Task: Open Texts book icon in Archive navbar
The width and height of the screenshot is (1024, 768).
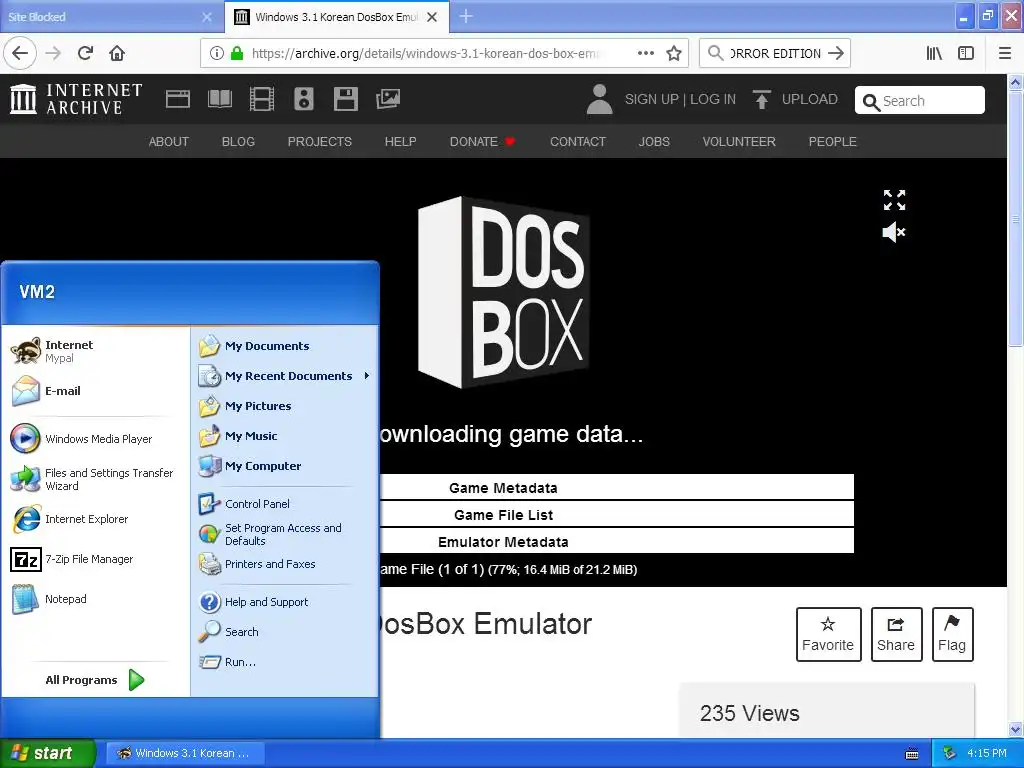Action: [219, 99]
